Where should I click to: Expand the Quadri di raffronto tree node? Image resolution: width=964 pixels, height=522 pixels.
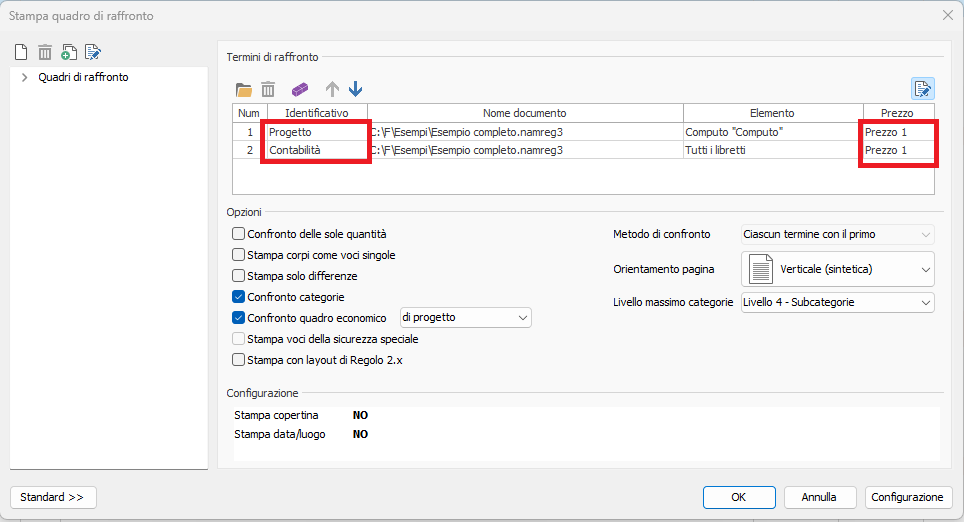pos(24,77)
